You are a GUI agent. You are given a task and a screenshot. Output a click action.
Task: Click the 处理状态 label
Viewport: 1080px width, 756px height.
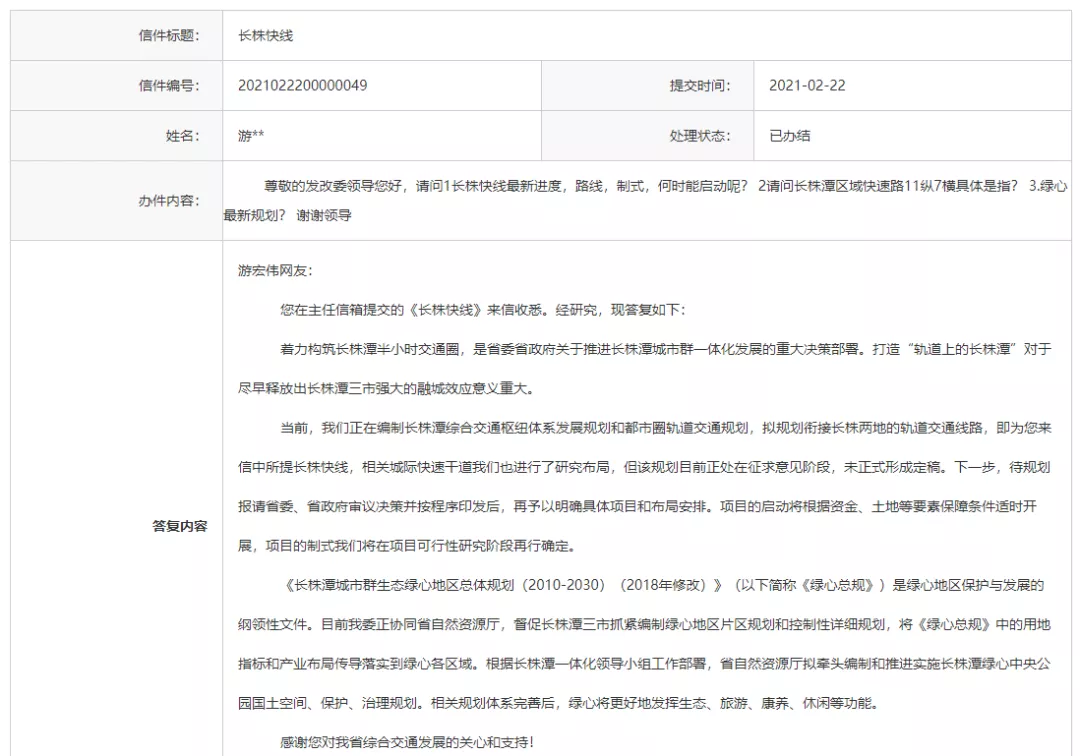pyautogui.click(x=699, y=136)
